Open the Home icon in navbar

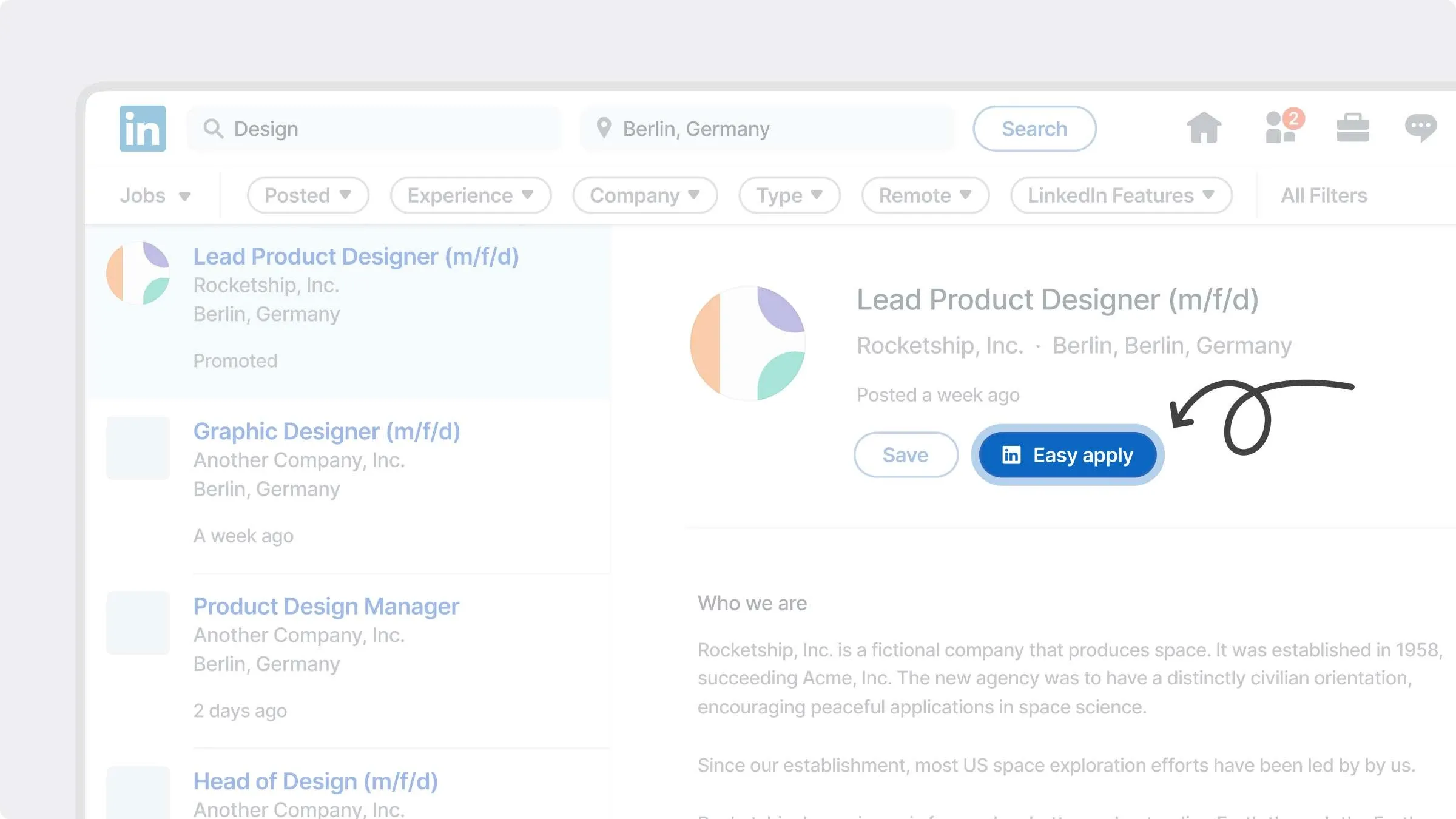click(1204, 128)
